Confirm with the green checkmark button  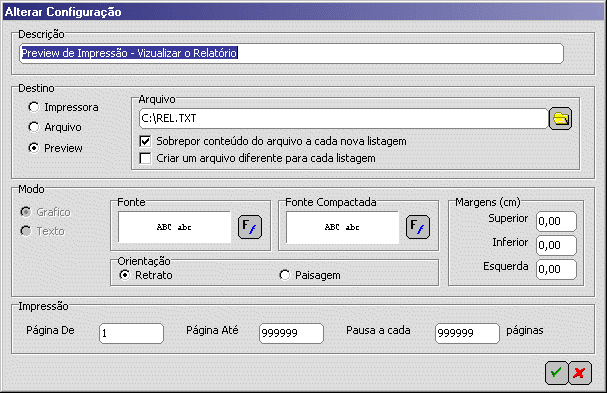[556, 373]
